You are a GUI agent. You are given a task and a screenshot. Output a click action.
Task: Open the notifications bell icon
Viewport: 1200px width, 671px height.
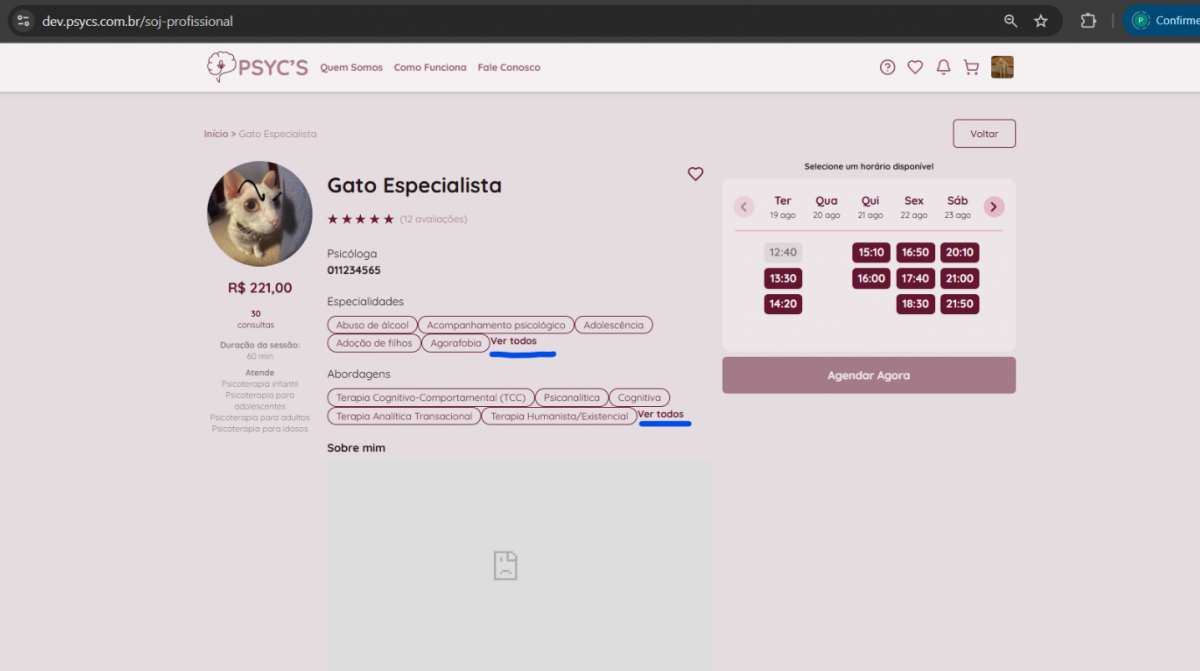point(943,67)
